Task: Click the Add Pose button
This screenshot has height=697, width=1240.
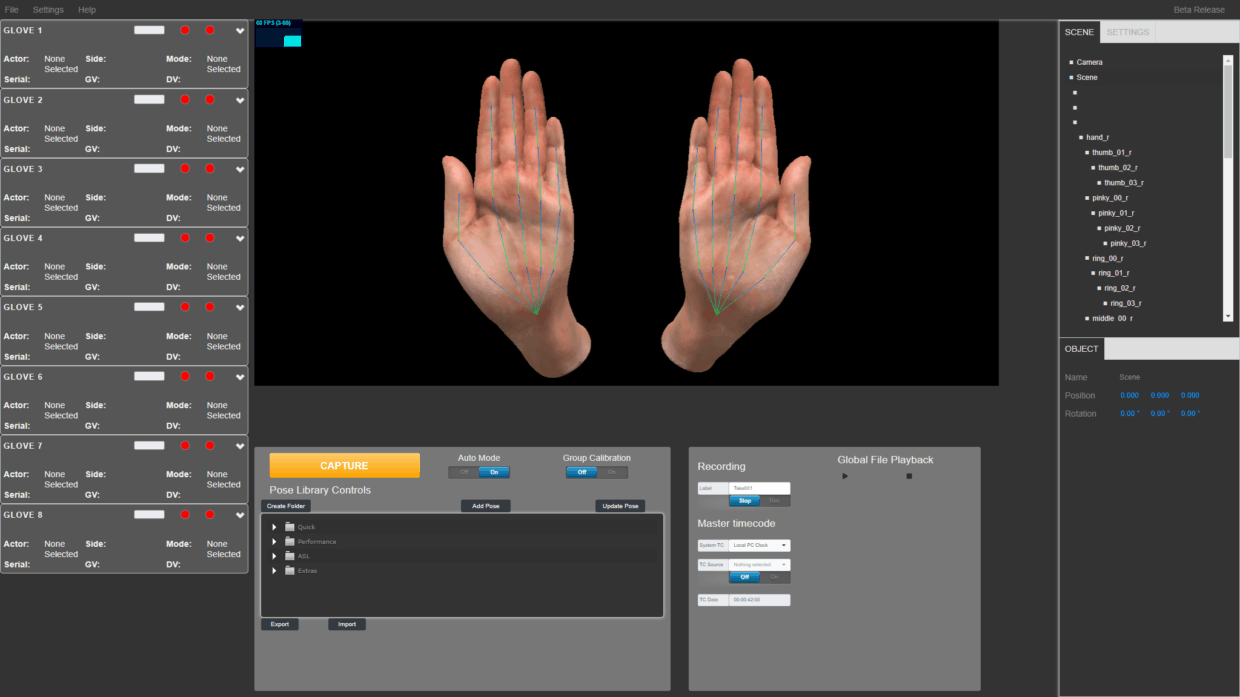Action: (x=486, y=506)
